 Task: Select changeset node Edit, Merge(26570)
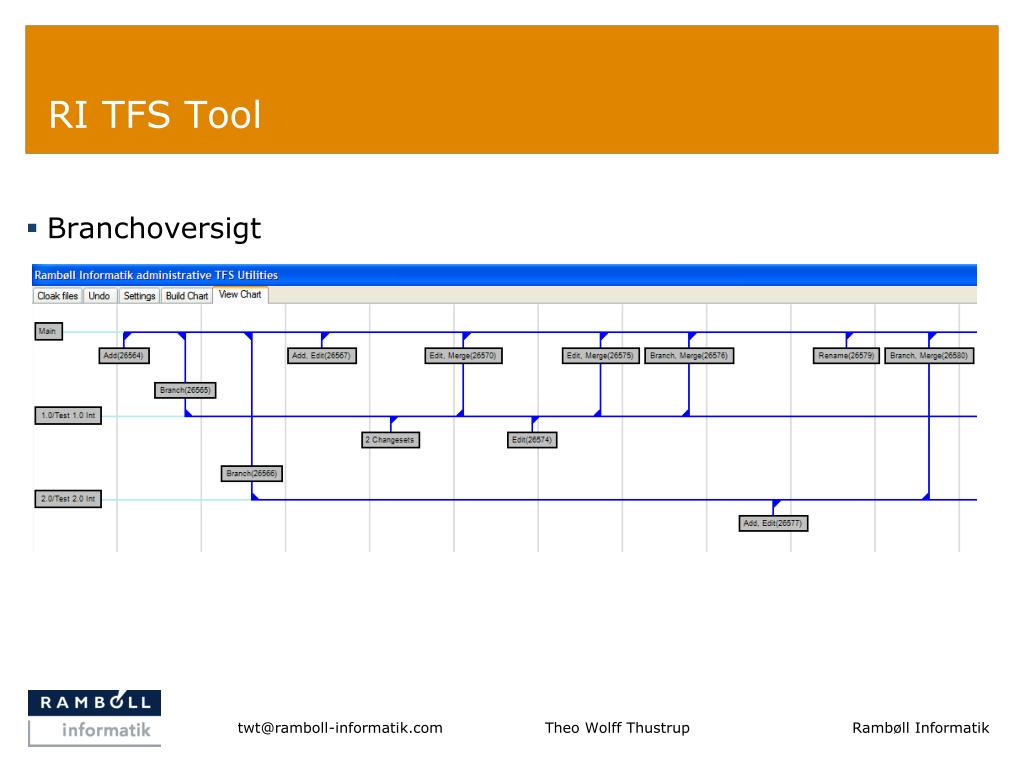(464, 355)
